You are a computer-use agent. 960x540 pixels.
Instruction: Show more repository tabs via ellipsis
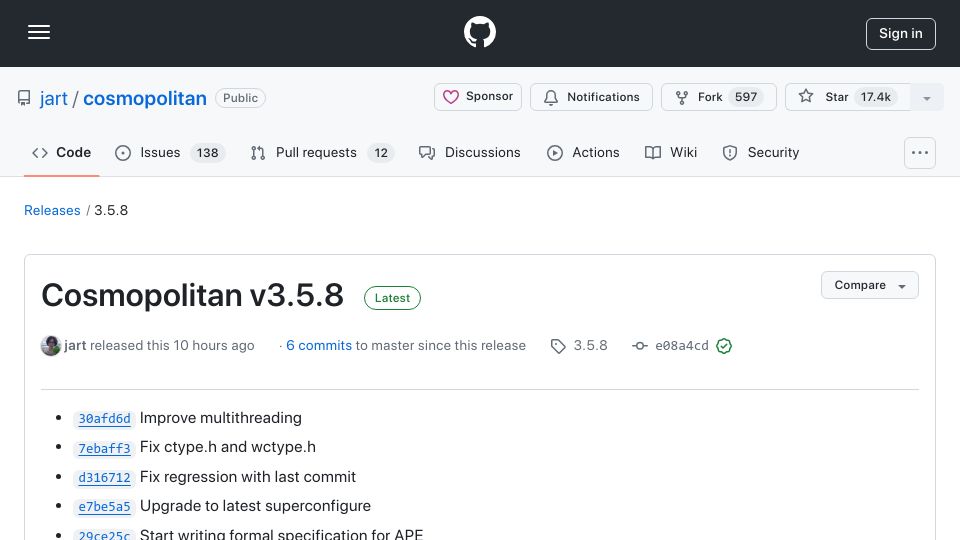tap(920, 153)
